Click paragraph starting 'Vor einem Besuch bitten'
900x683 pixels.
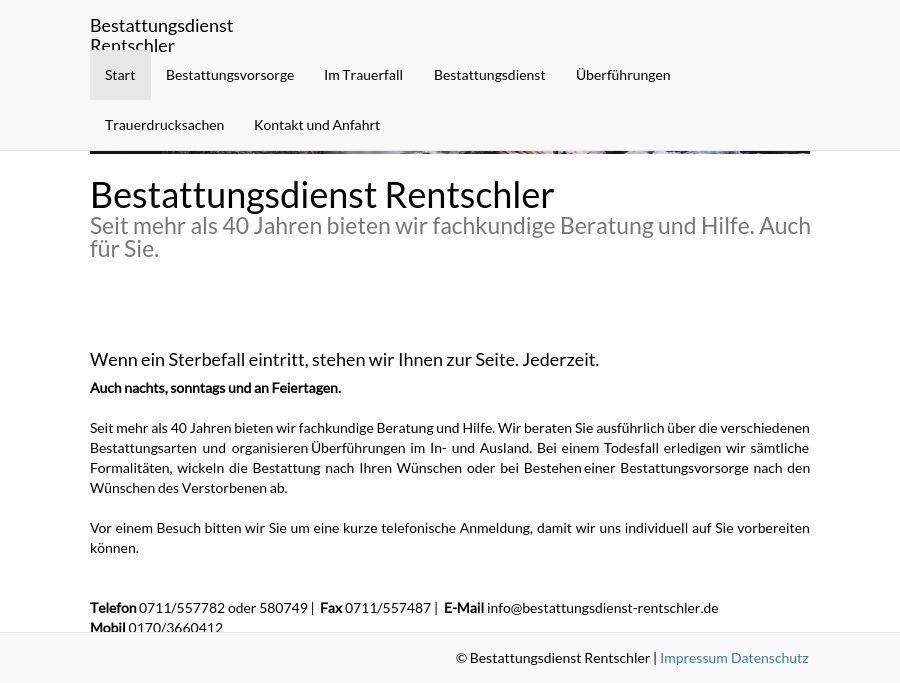coord(450,538)
